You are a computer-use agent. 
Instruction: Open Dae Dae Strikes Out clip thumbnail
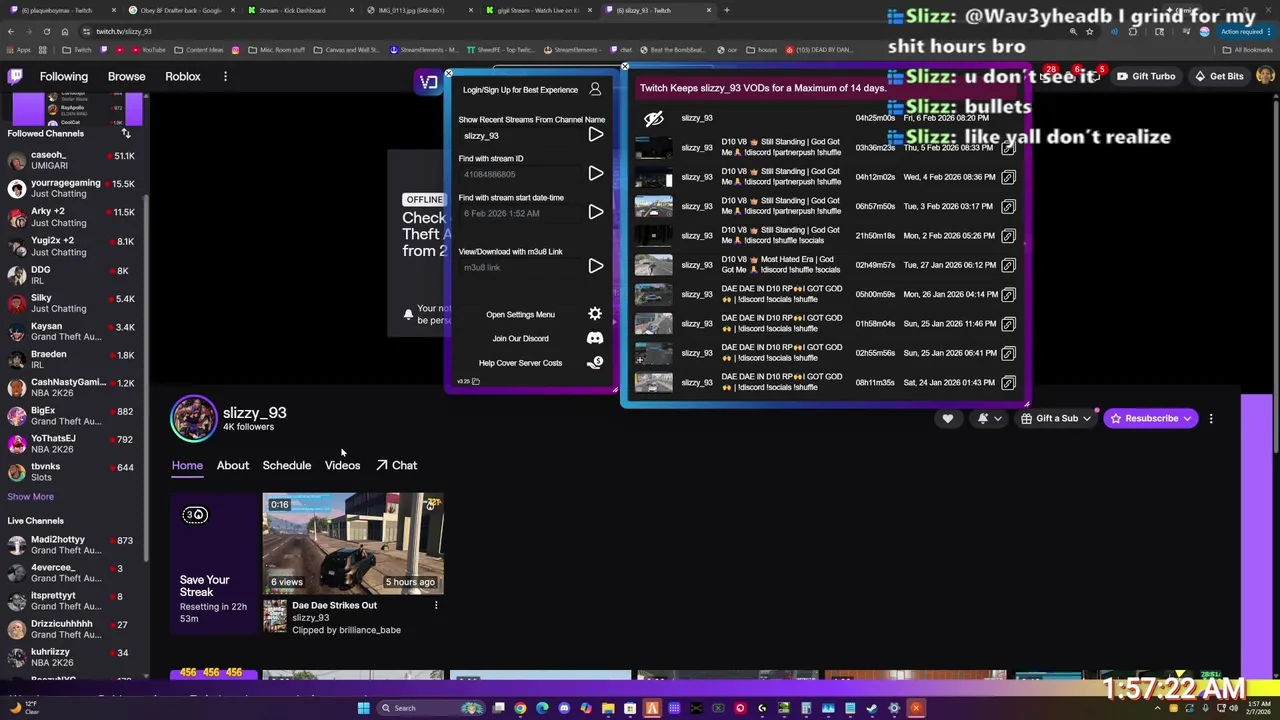tap(353, 543)
